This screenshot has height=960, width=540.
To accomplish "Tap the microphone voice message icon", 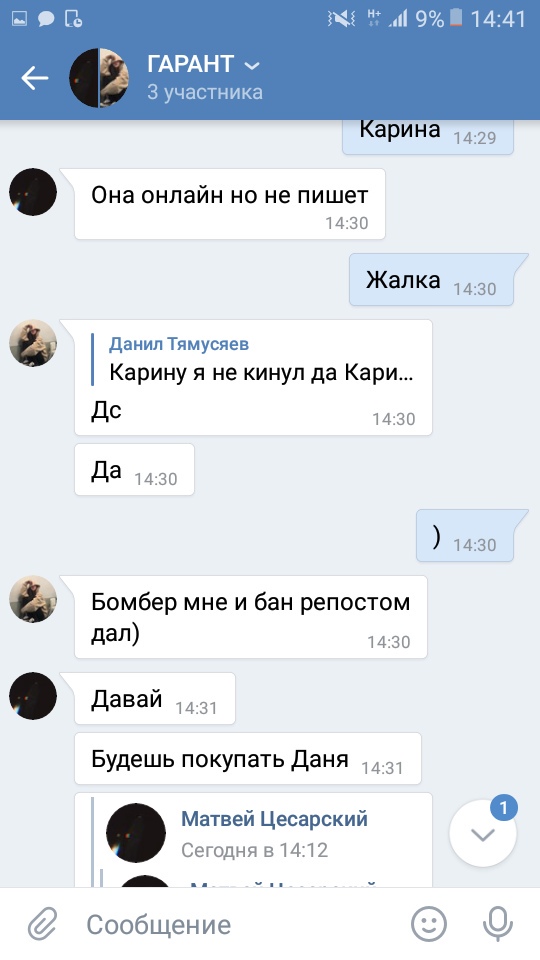I will (497, 924).
